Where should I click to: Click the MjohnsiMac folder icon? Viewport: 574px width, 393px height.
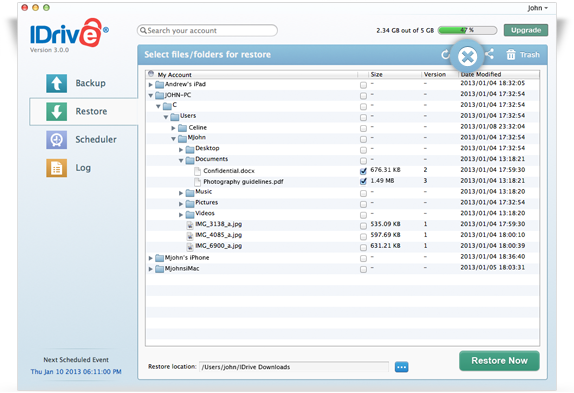(159, 269)
